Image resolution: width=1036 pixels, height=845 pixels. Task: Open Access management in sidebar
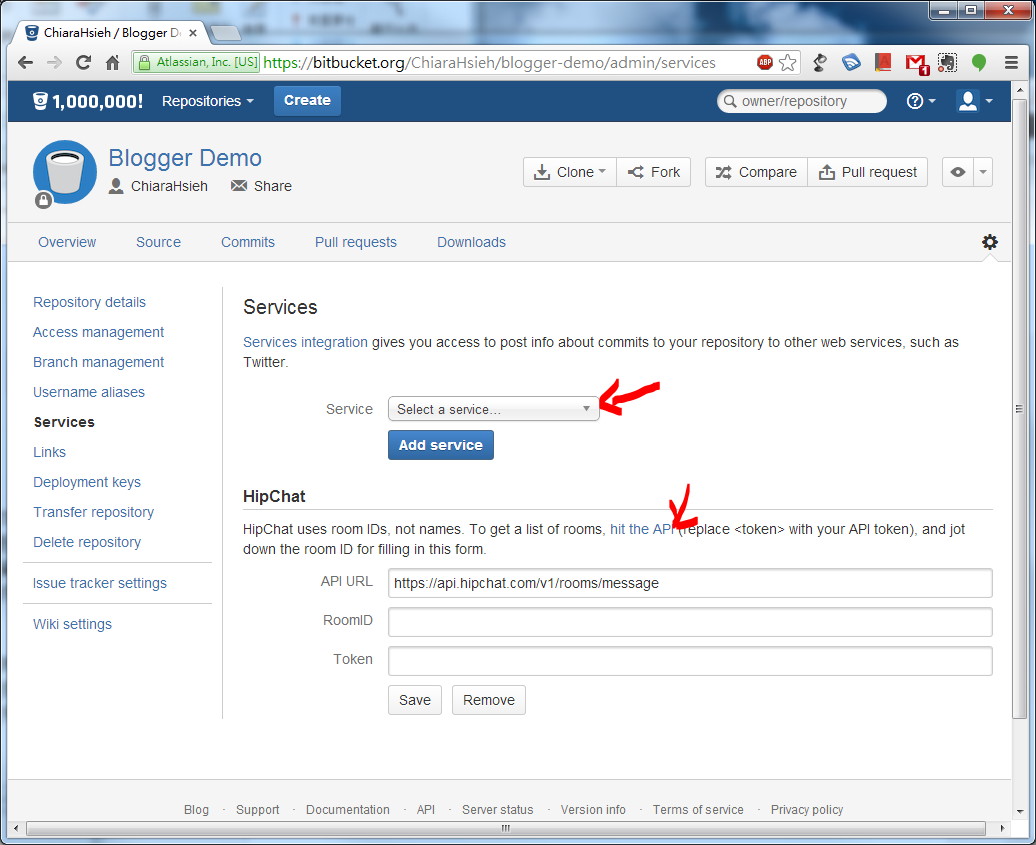98,332
